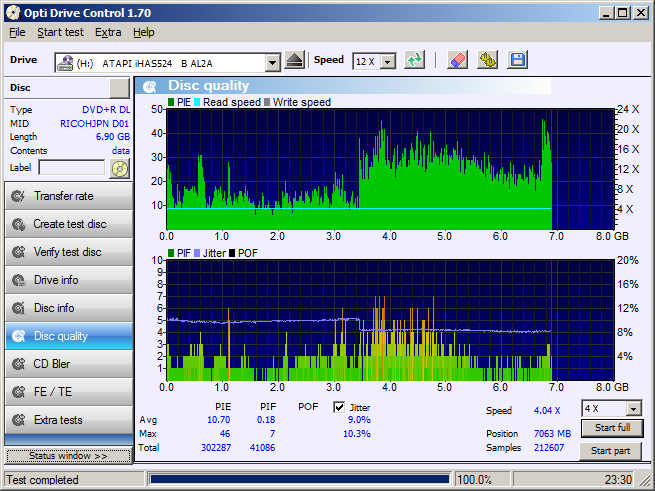655x491 pixels.
Task: Click the Create test disc sidebar icon
Action: click(x=18, y=224)
